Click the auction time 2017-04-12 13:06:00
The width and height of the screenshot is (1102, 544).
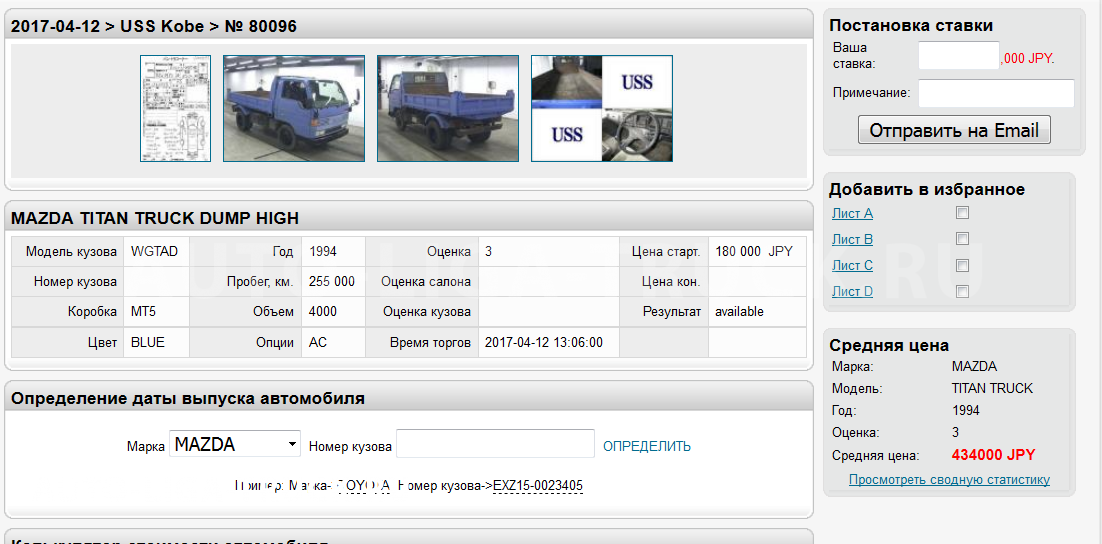coord(544,343)
